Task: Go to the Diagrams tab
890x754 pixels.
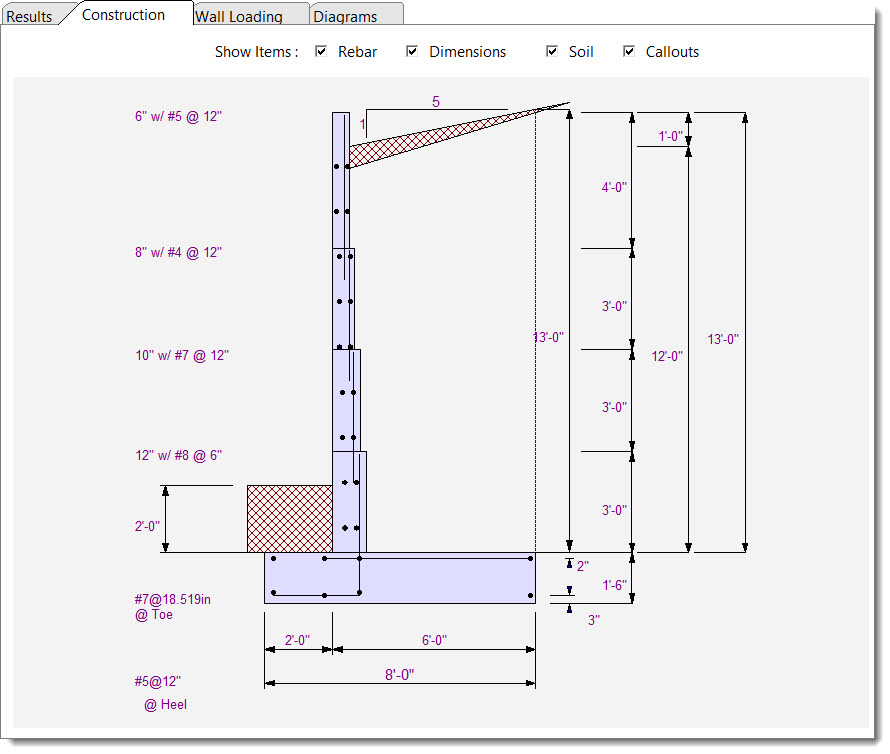Action: [345, 16]
